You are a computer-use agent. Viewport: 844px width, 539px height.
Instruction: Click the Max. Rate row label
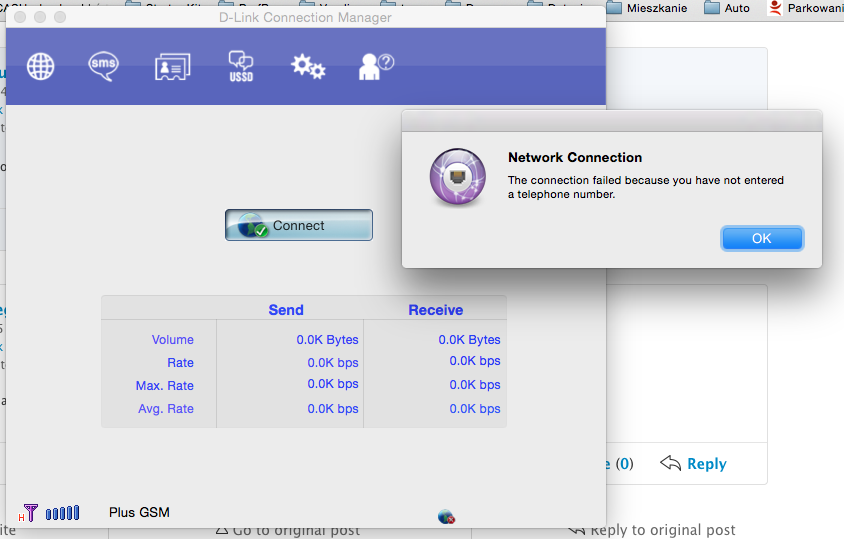click(164, 386)
